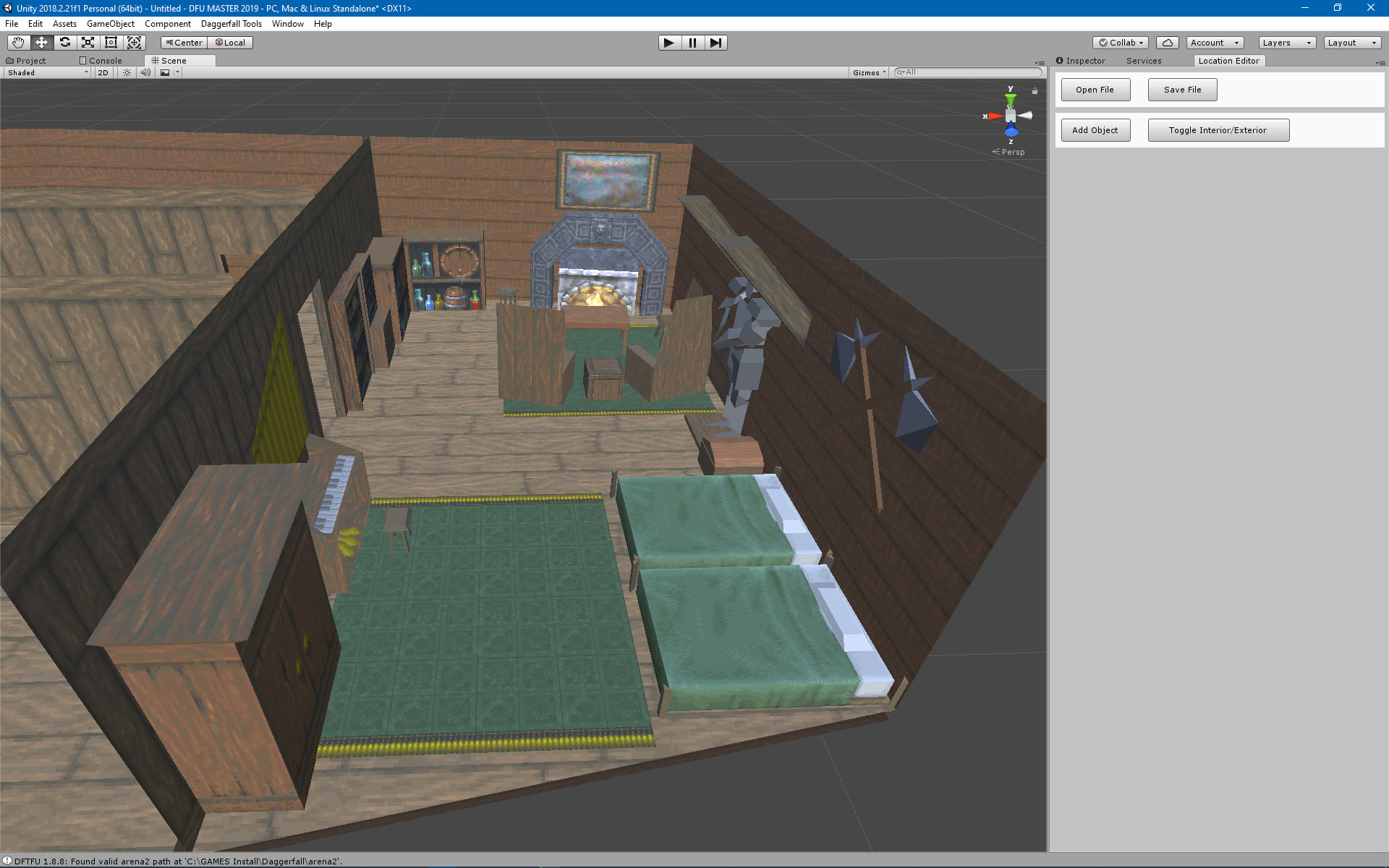Viewport: 1389px width, 868px height.
Task: Start Play mode
Action: [669, 43]
